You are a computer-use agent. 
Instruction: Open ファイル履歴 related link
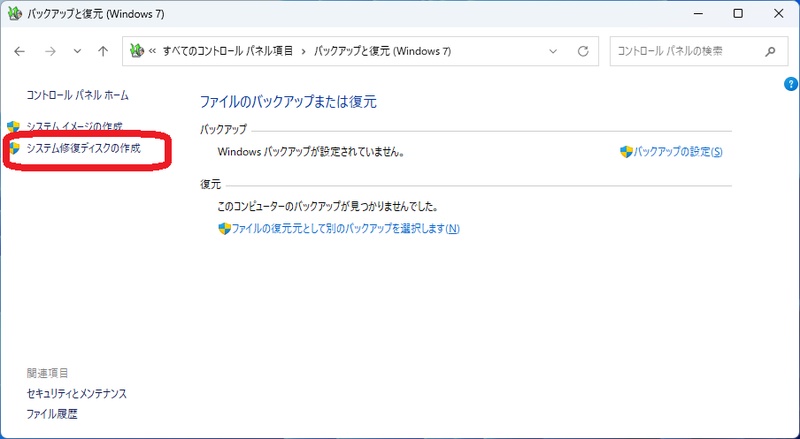click(52, 414)
